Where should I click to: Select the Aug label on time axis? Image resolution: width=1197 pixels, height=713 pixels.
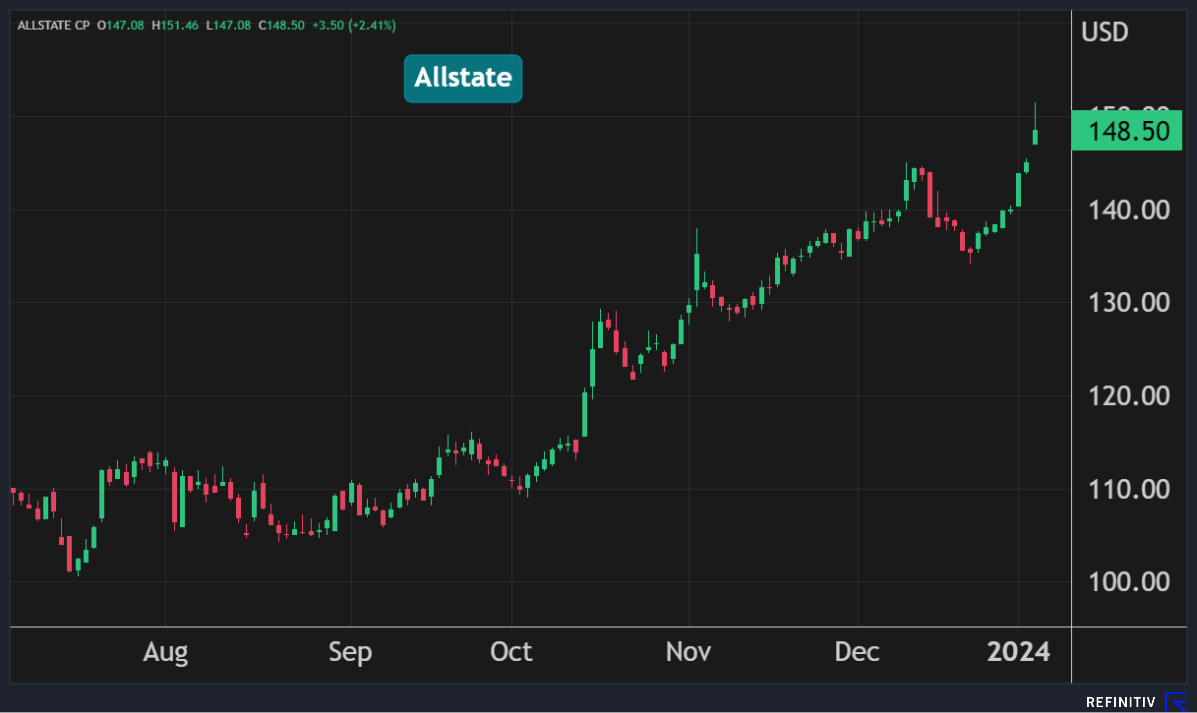point(165,653)
